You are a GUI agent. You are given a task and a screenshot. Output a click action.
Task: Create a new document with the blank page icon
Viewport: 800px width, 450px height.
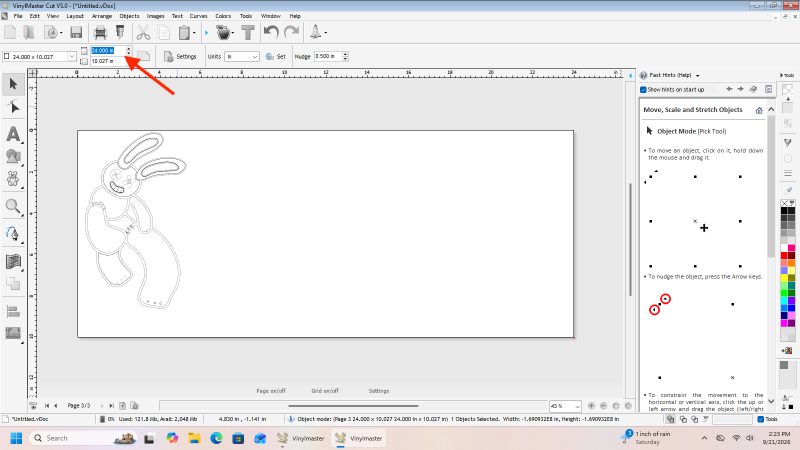tap(10, 33)
